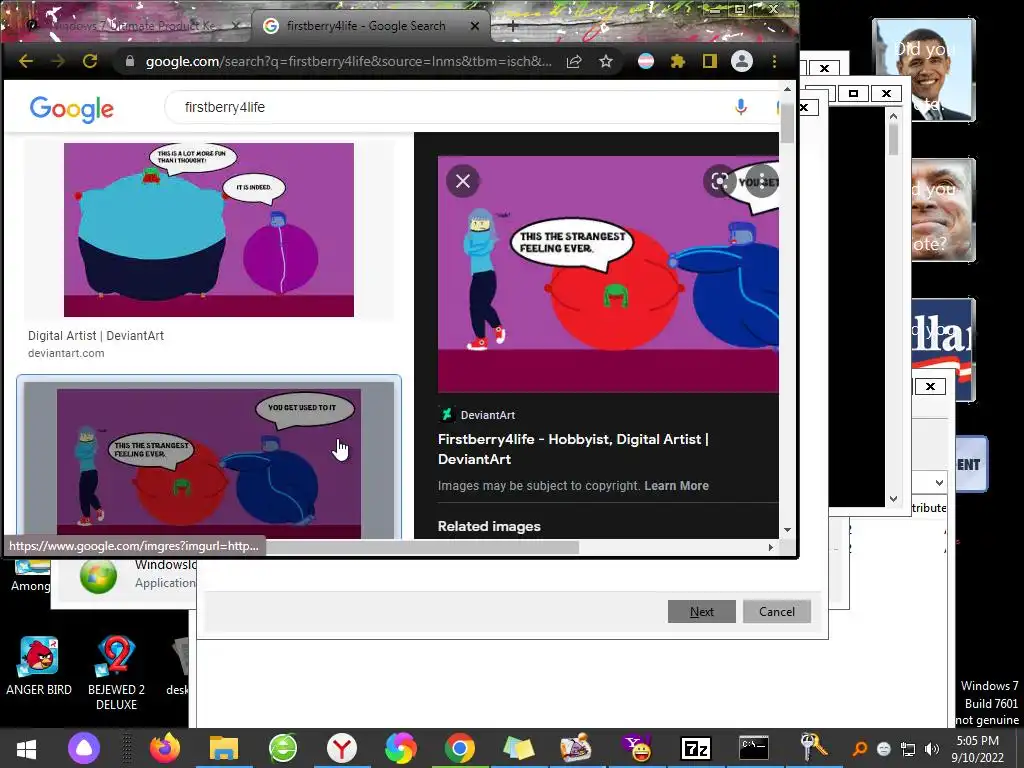Image resolution: width=1024 pixels, height=768 pixels.
Task: Click scroll up arrow in black window
Action: coord(893,116)
